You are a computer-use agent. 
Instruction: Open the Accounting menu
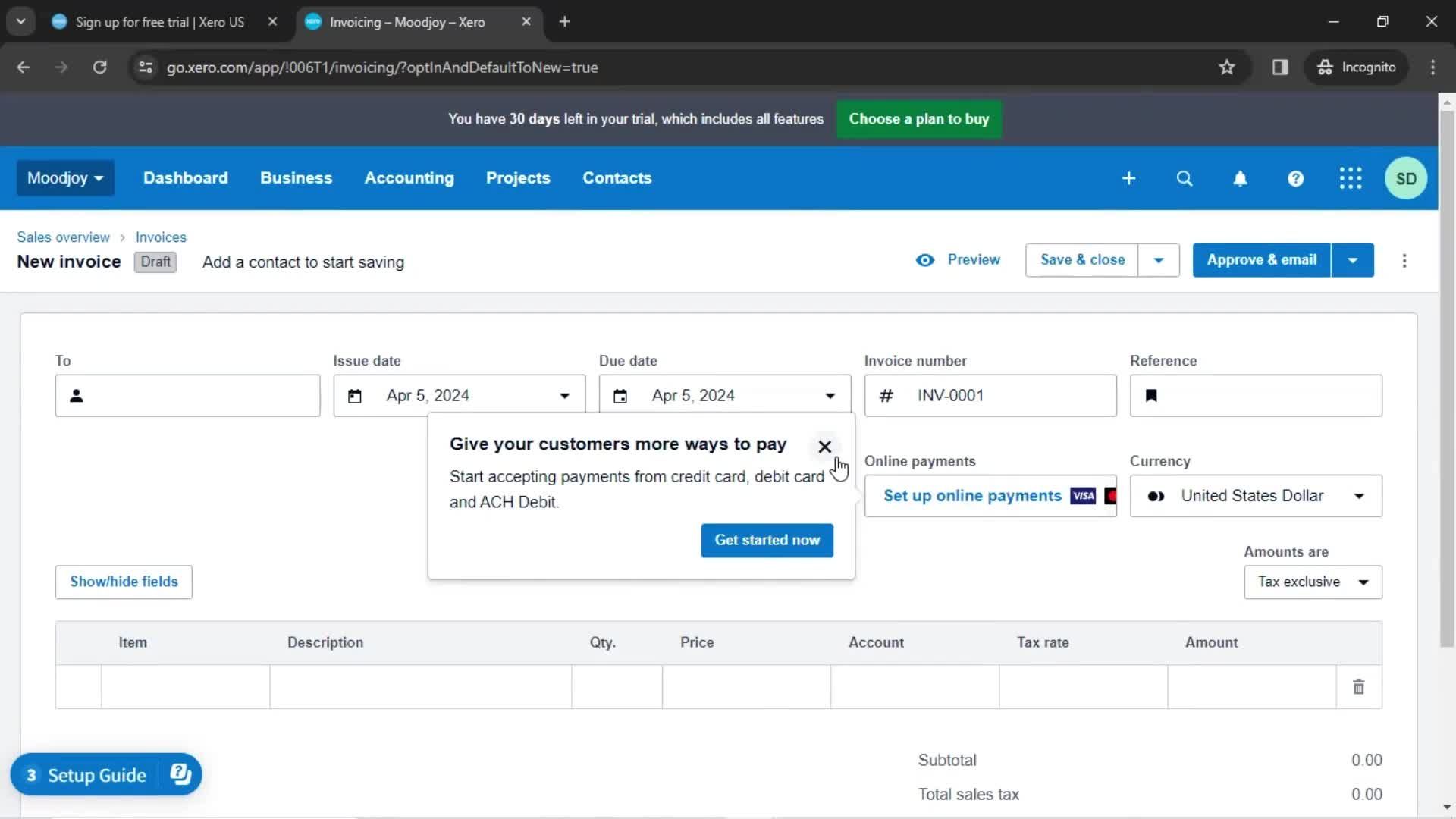click(409, 178)
